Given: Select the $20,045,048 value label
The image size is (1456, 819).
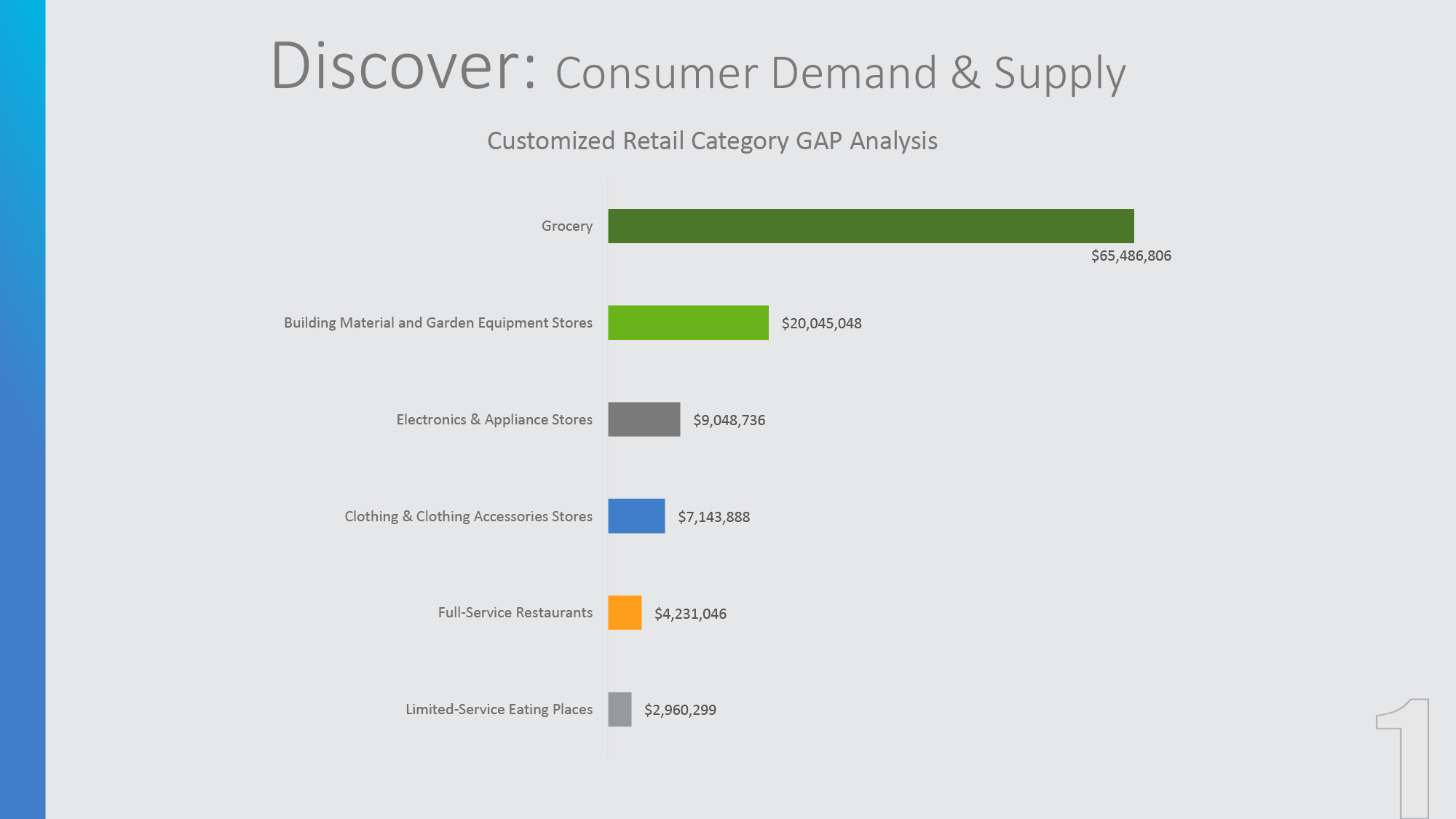Looking at the screenshot, I should coord(821,323).
